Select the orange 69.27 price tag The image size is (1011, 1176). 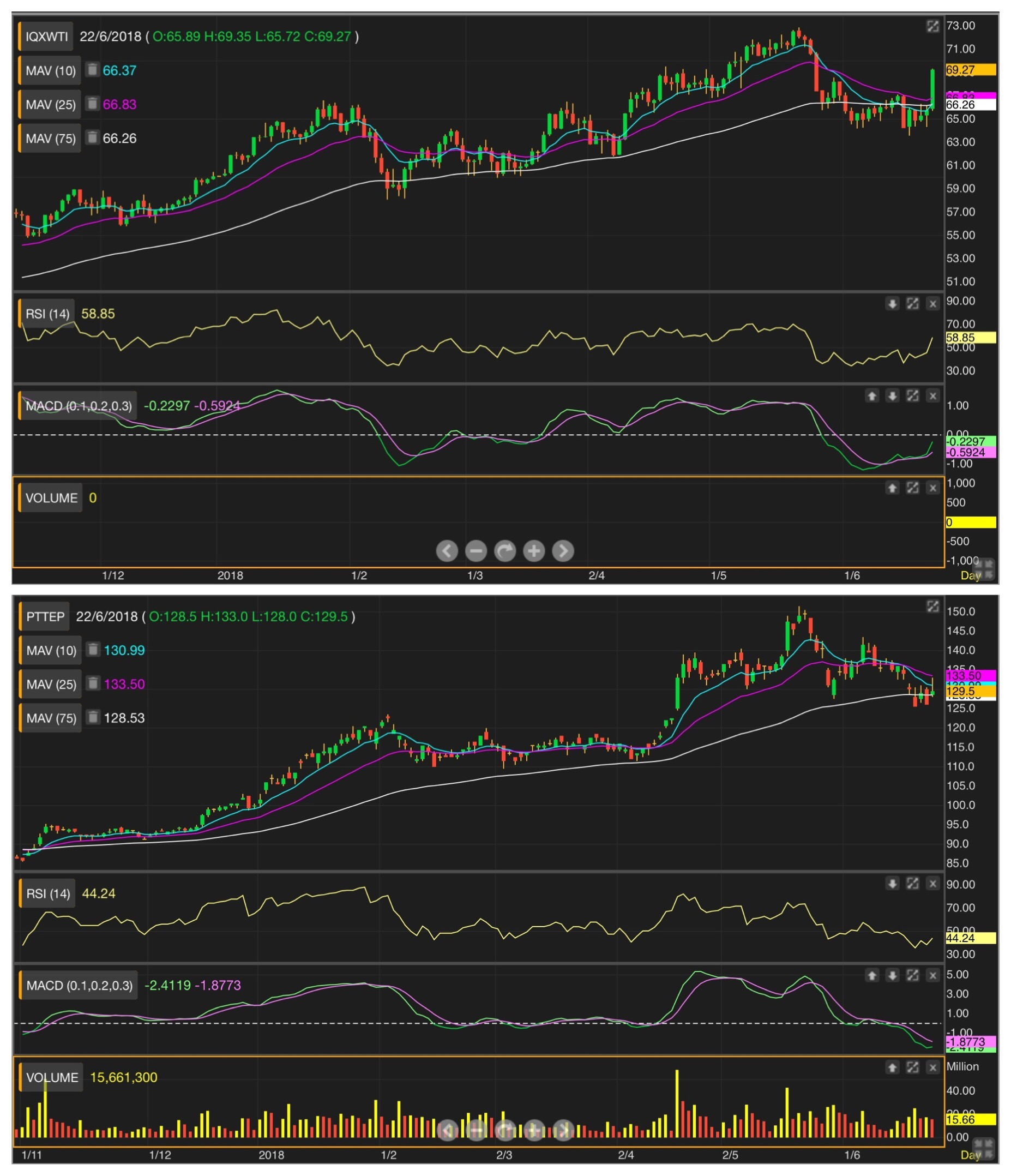pyautogui.click(x=971, y=70)
